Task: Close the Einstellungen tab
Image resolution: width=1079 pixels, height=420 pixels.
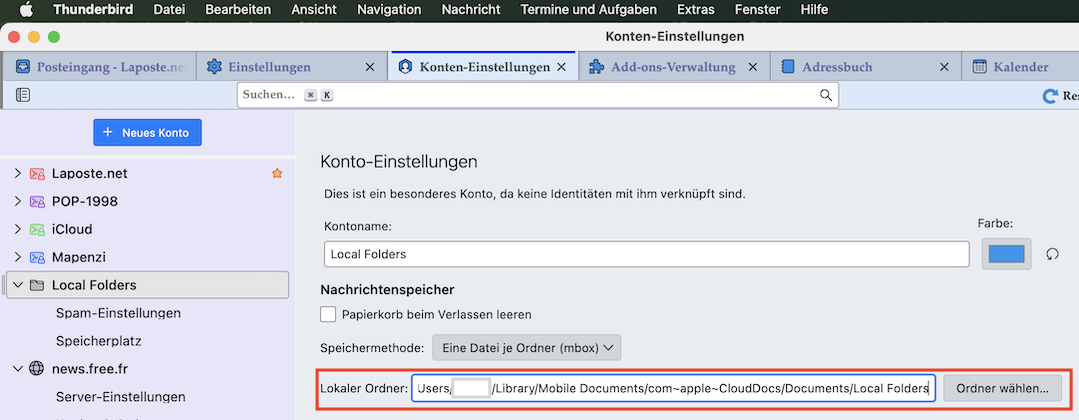Action: pos(370,67)
